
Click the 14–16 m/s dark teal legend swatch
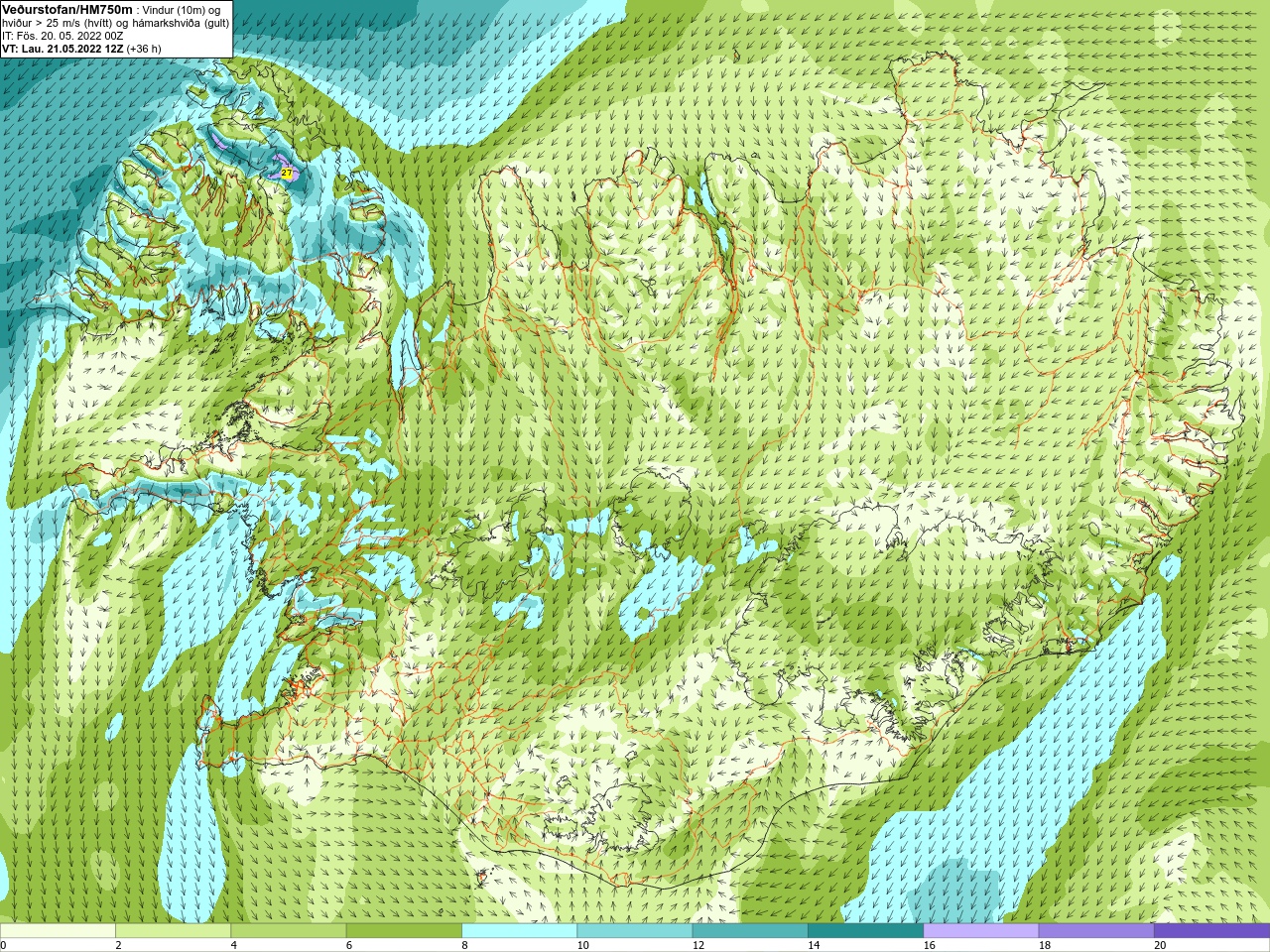pos(865,931)
